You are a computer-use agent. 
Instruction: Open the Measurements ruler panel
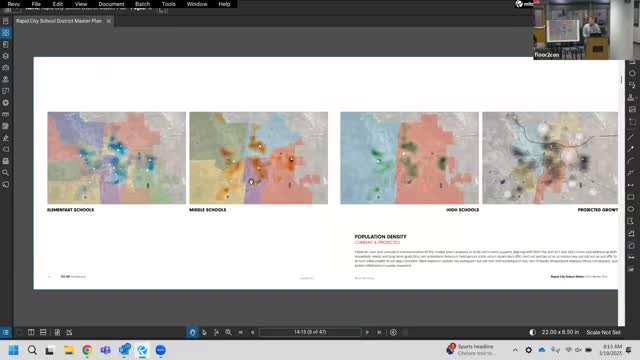(x=6, y=114)
